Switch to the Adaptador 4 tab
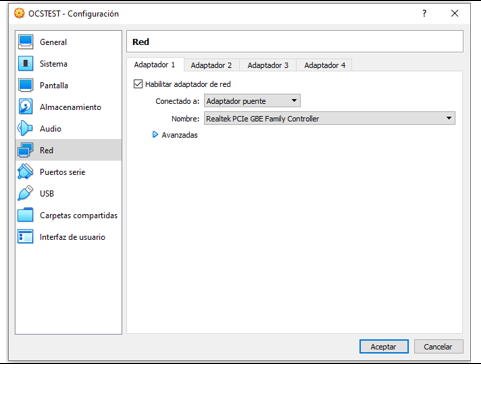 pyautogui.click(x=325, y=65)
